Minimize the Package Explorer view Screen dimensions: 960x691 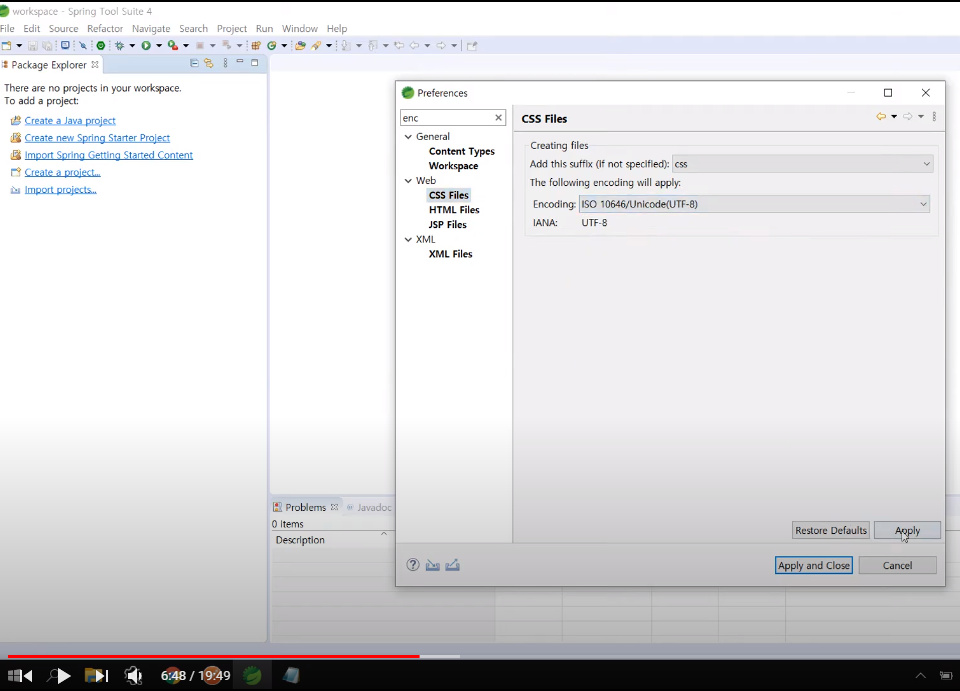[x=240, y=62]
